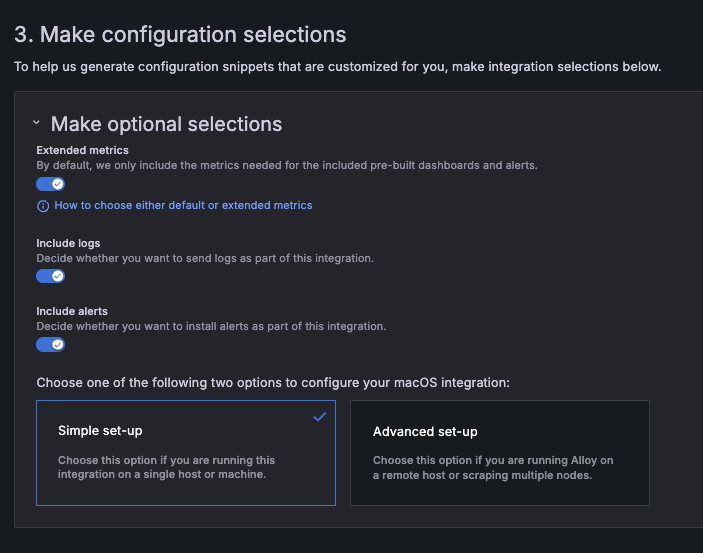Viewport: 703px width, 553px height.
Task: Click the Include alerts label text
Action: pos(72,311)
